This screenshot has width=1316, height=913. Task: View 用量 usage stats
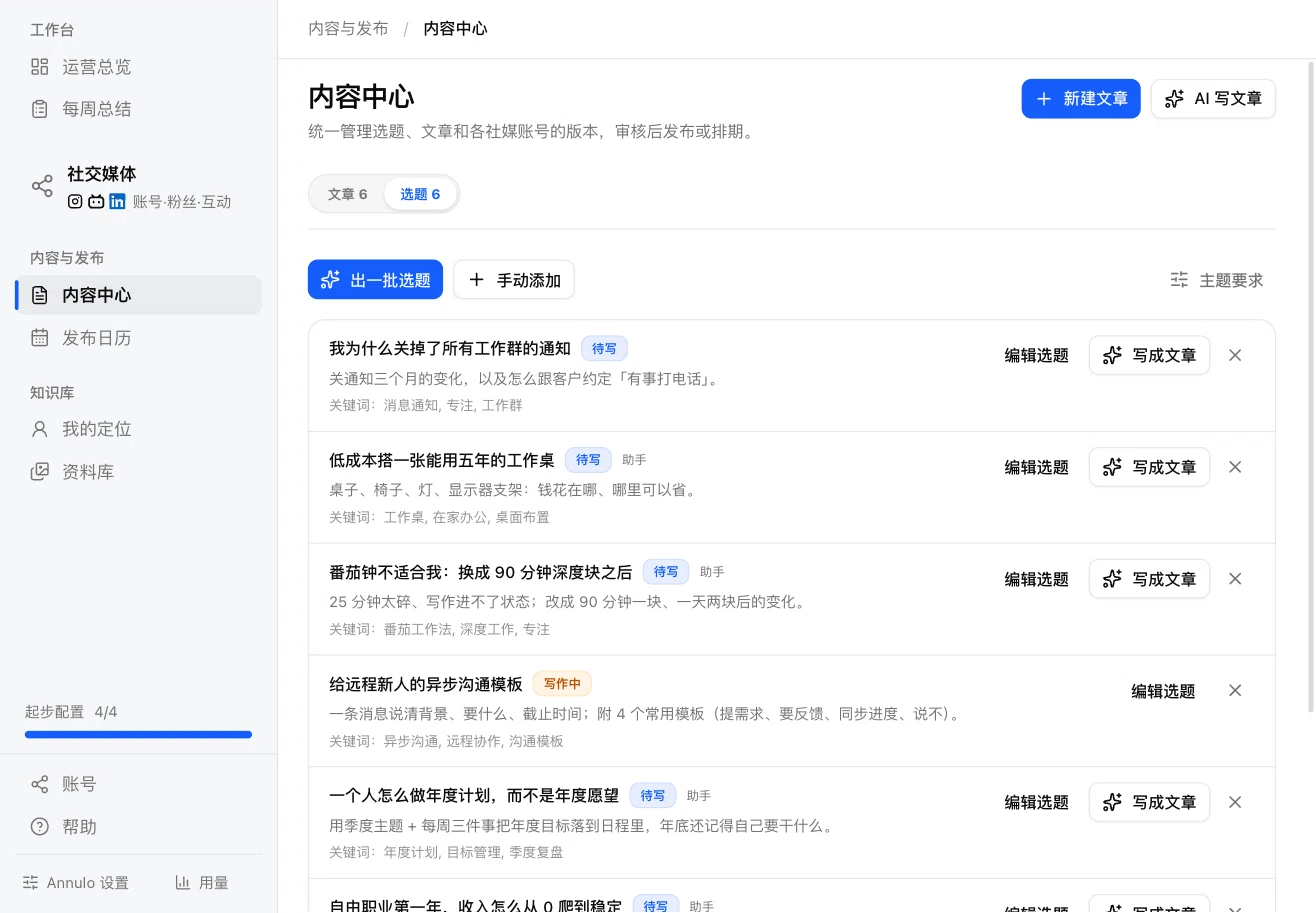(x=202, y=883)
